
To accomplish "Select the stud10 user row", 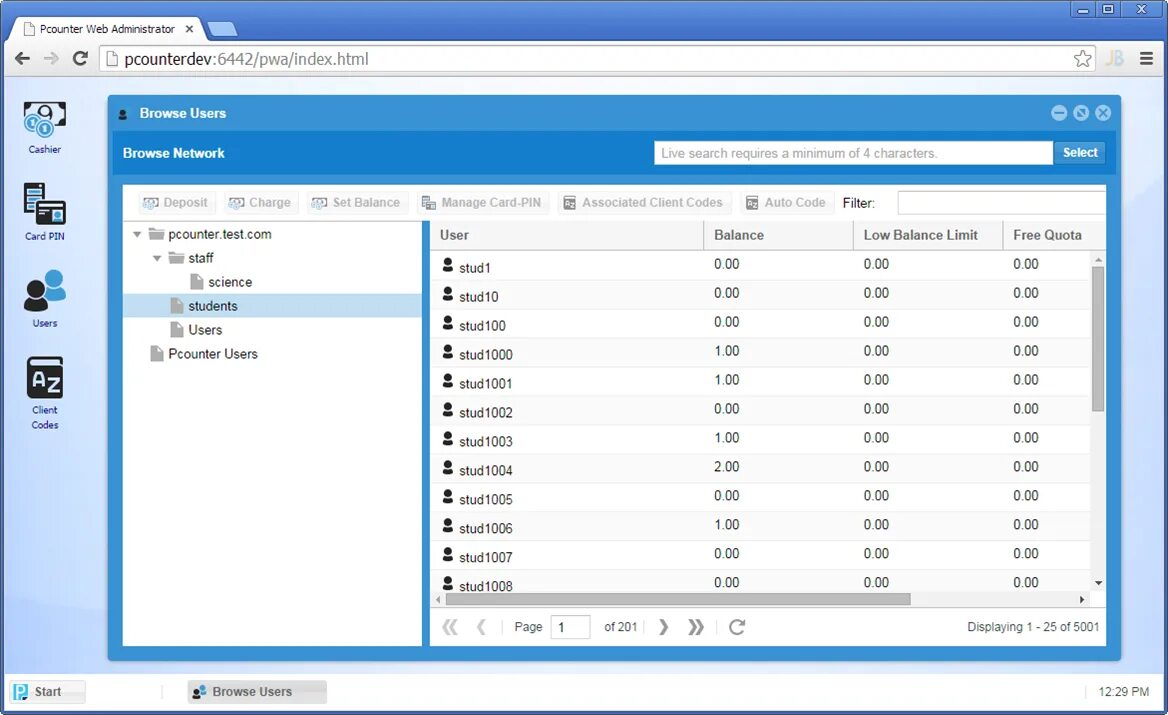I will click(760, 295).
